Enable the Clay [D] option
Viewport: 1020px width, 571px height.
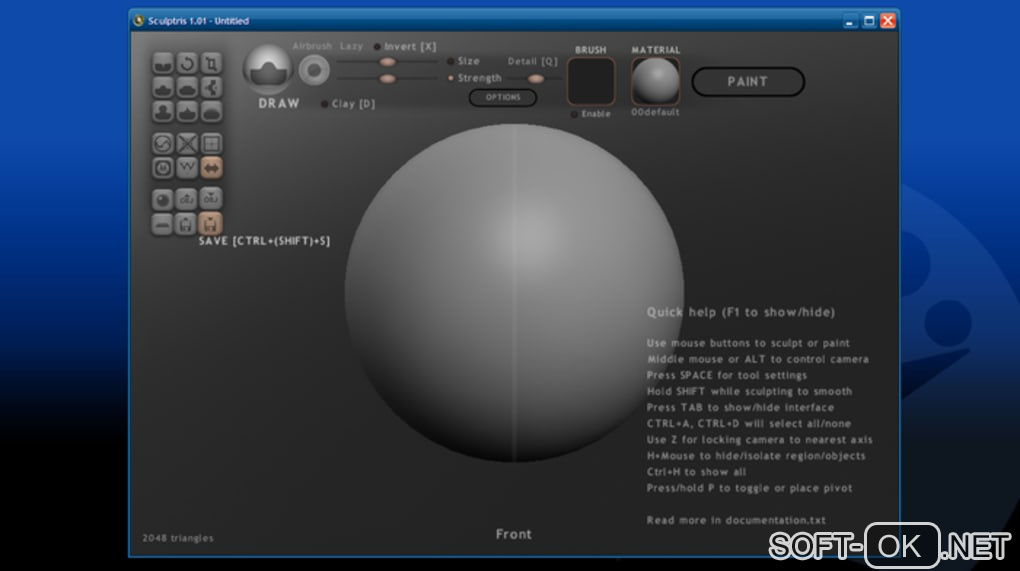coord(324,104)
